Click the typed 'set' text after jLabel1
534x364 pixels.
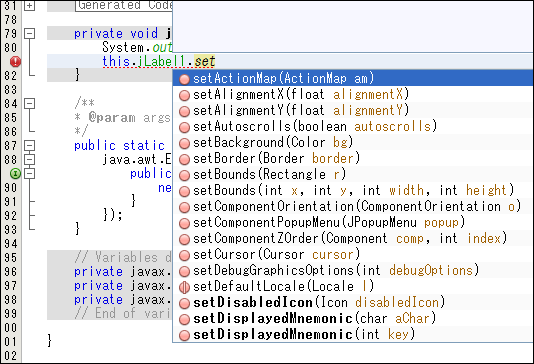[x=205, y=62]
